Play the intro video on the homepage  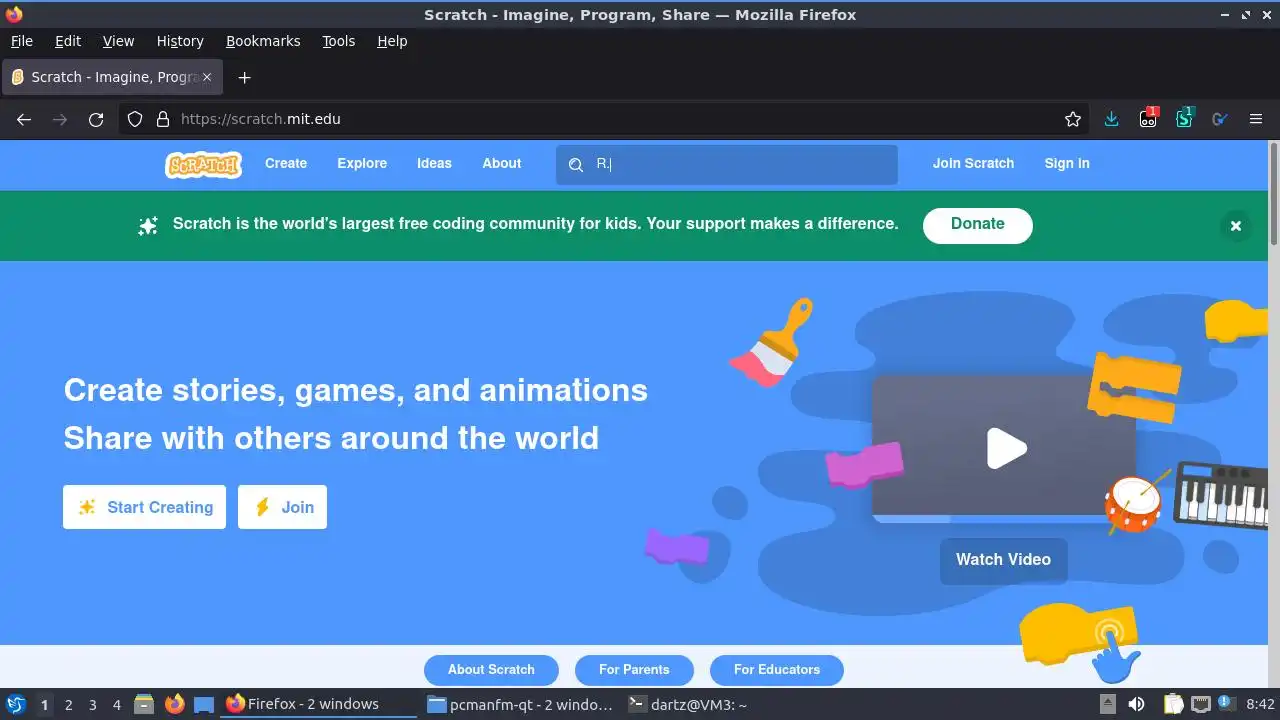click(1006, 448)
